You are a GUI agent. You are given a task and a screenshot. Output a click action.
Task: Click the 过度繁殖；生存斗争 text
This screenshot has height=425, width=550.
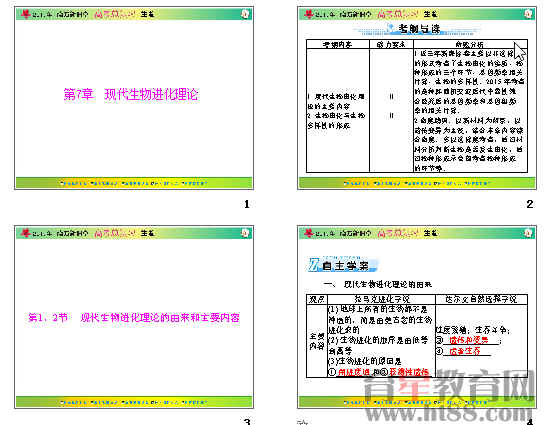473,330
